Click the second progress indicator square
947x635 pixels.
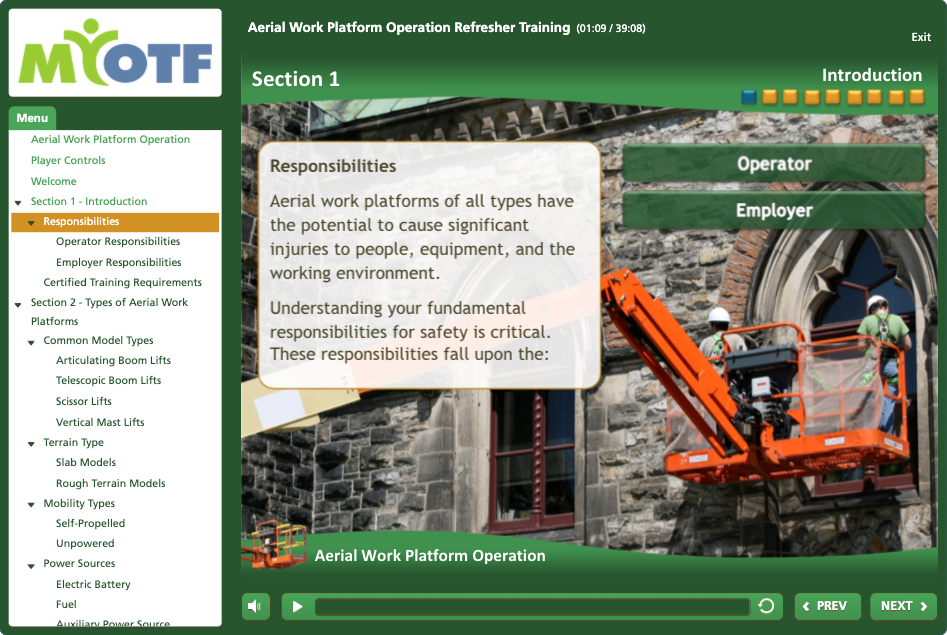click(x=769, y=97)
